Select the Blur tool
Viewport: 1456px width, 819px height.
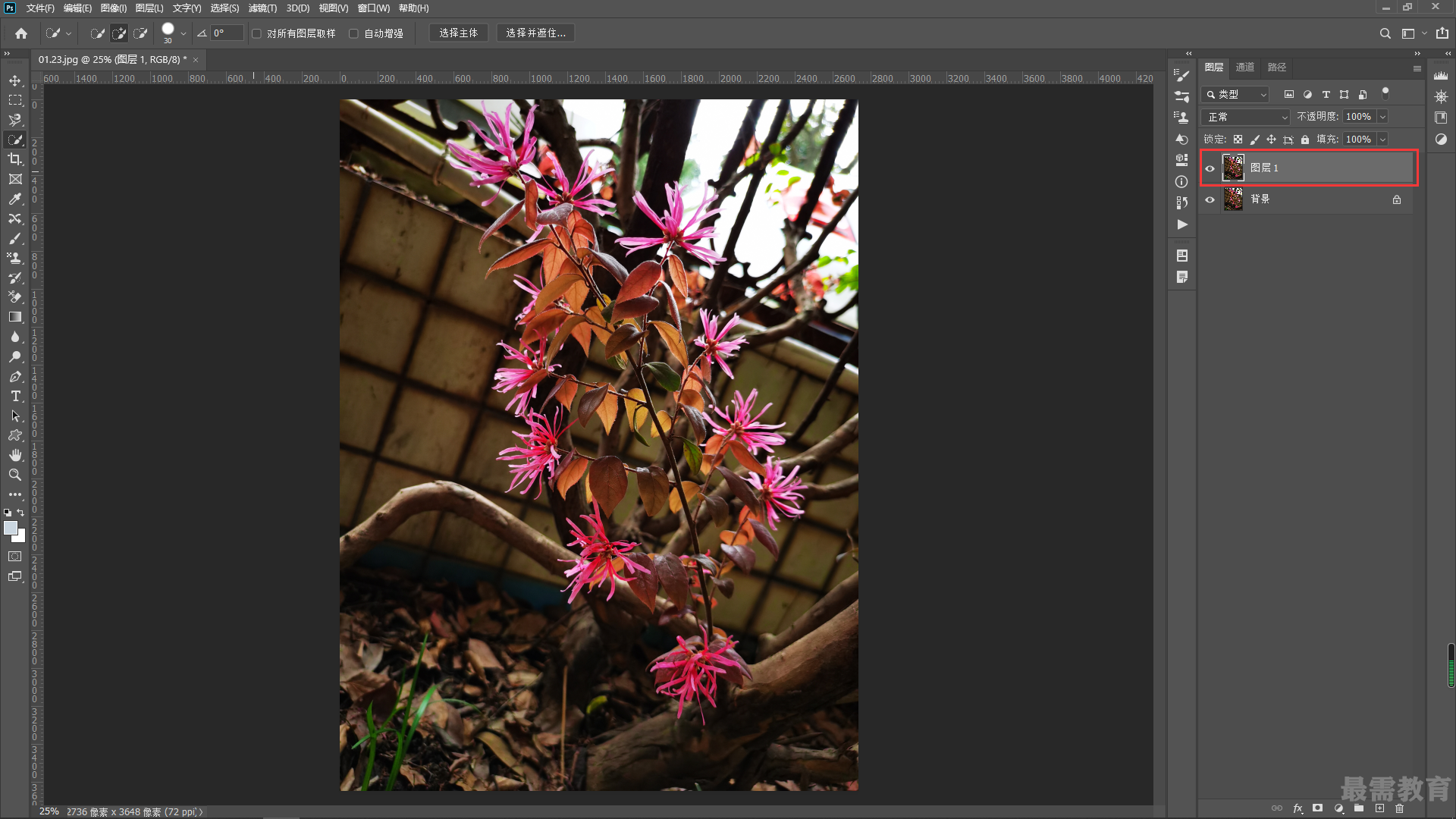coord(15,337)
